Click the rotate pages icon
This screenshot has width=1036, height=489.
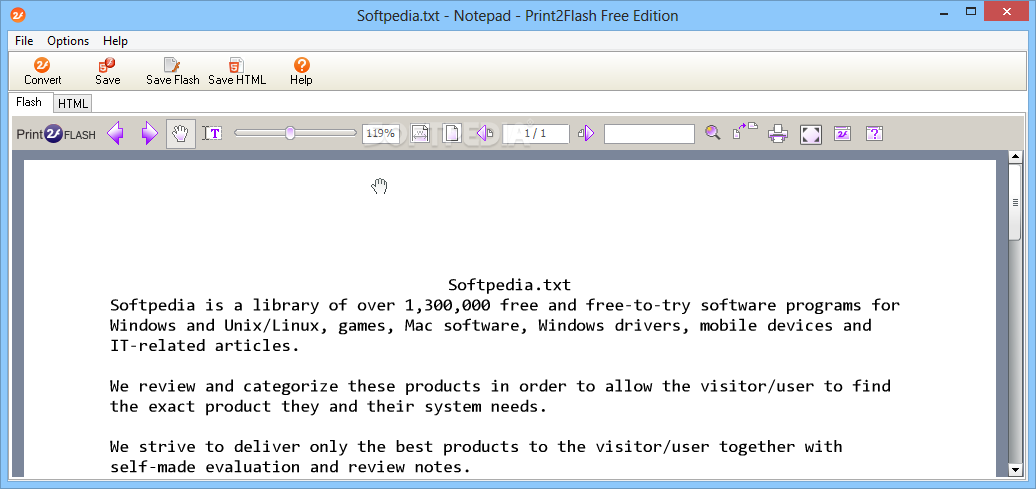click(x=745, y=132)
